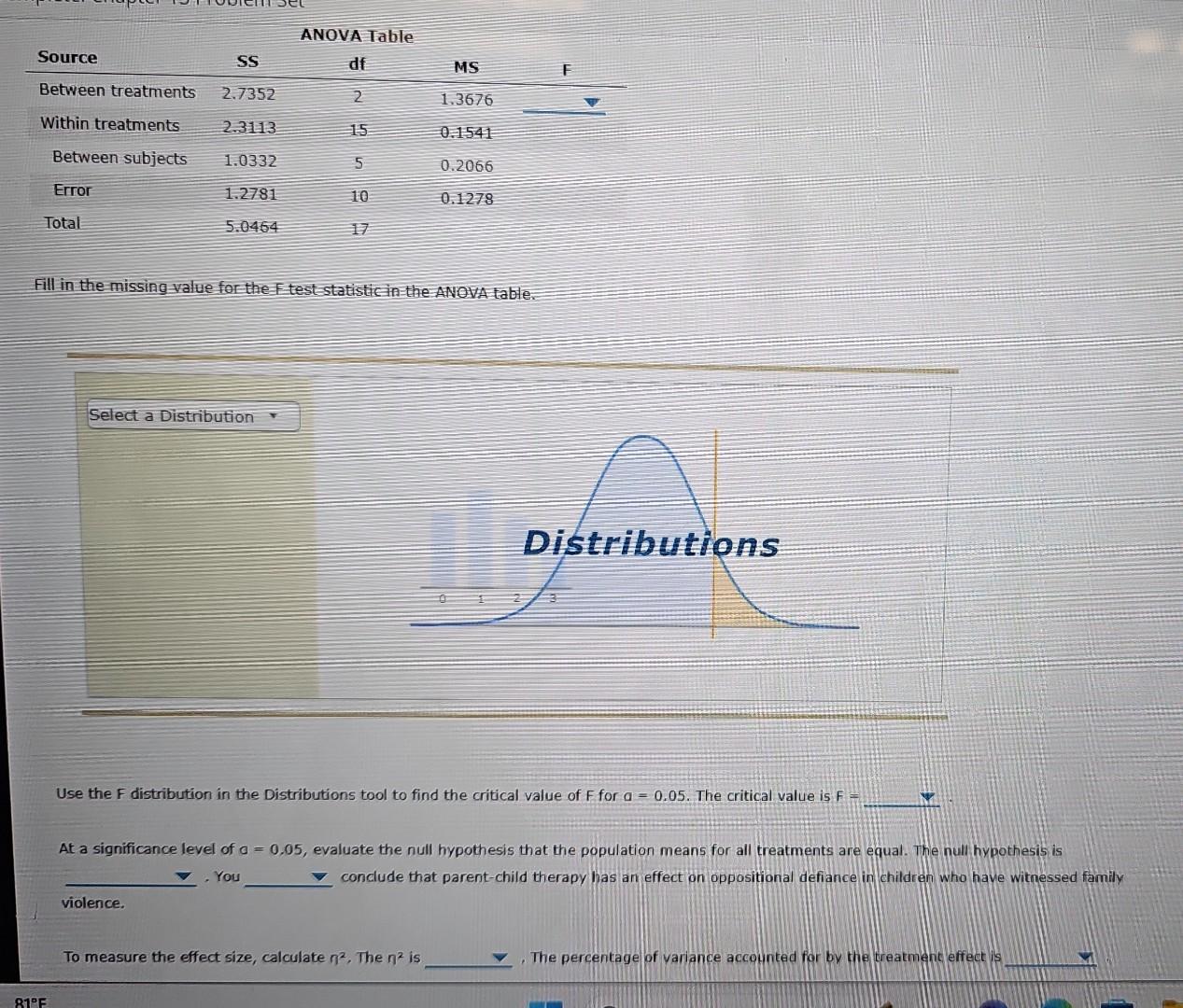Open the F test statistic dropdown
Image resolution: width=1183 pixels, height=1008 pixels.
[x=564, y=103]
